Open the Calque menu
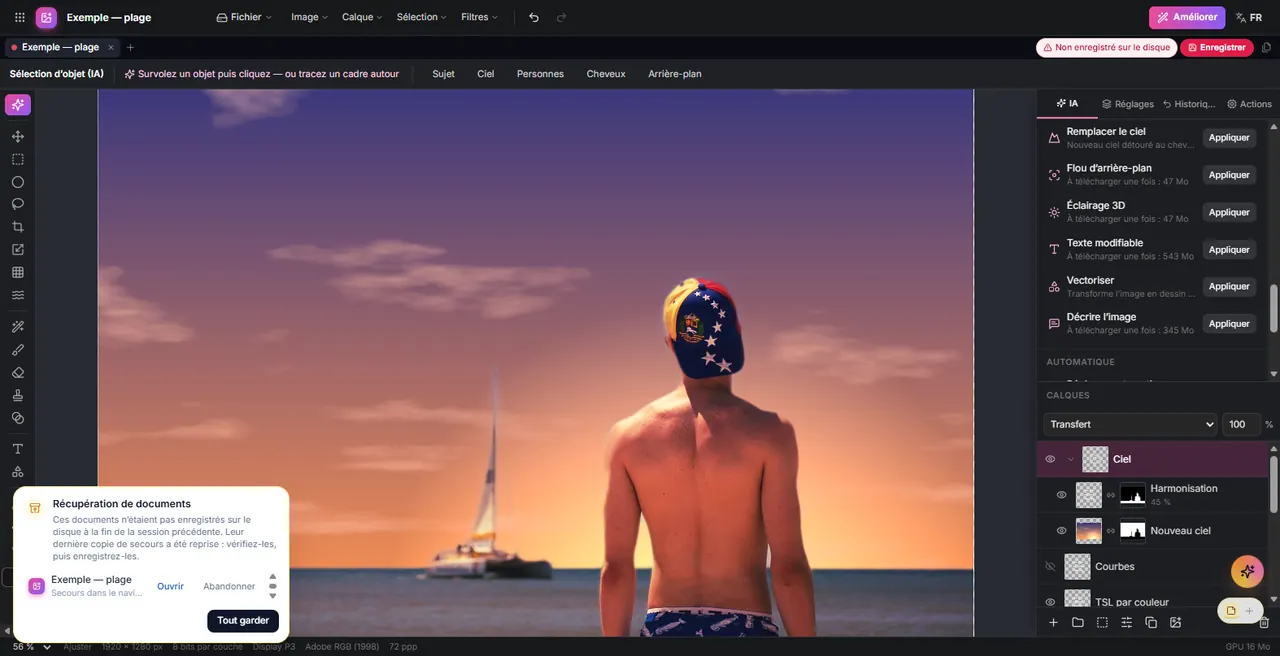This screenshot has width=1280, height=656. click(x=362, y=17)
